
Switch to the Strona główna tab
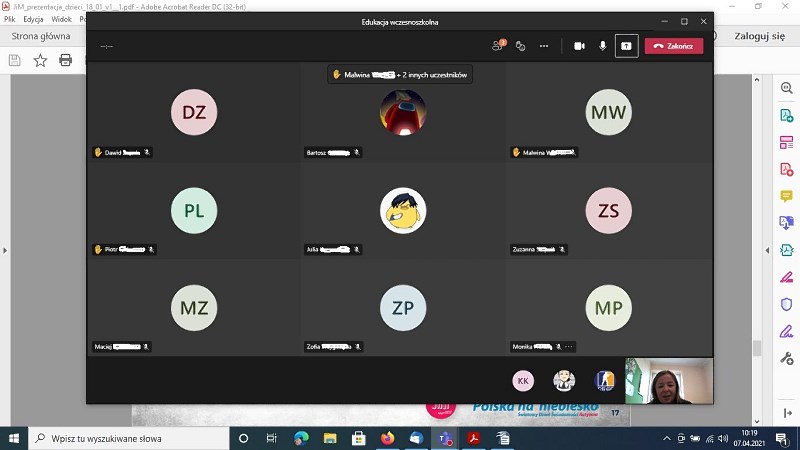click(40, 37)
